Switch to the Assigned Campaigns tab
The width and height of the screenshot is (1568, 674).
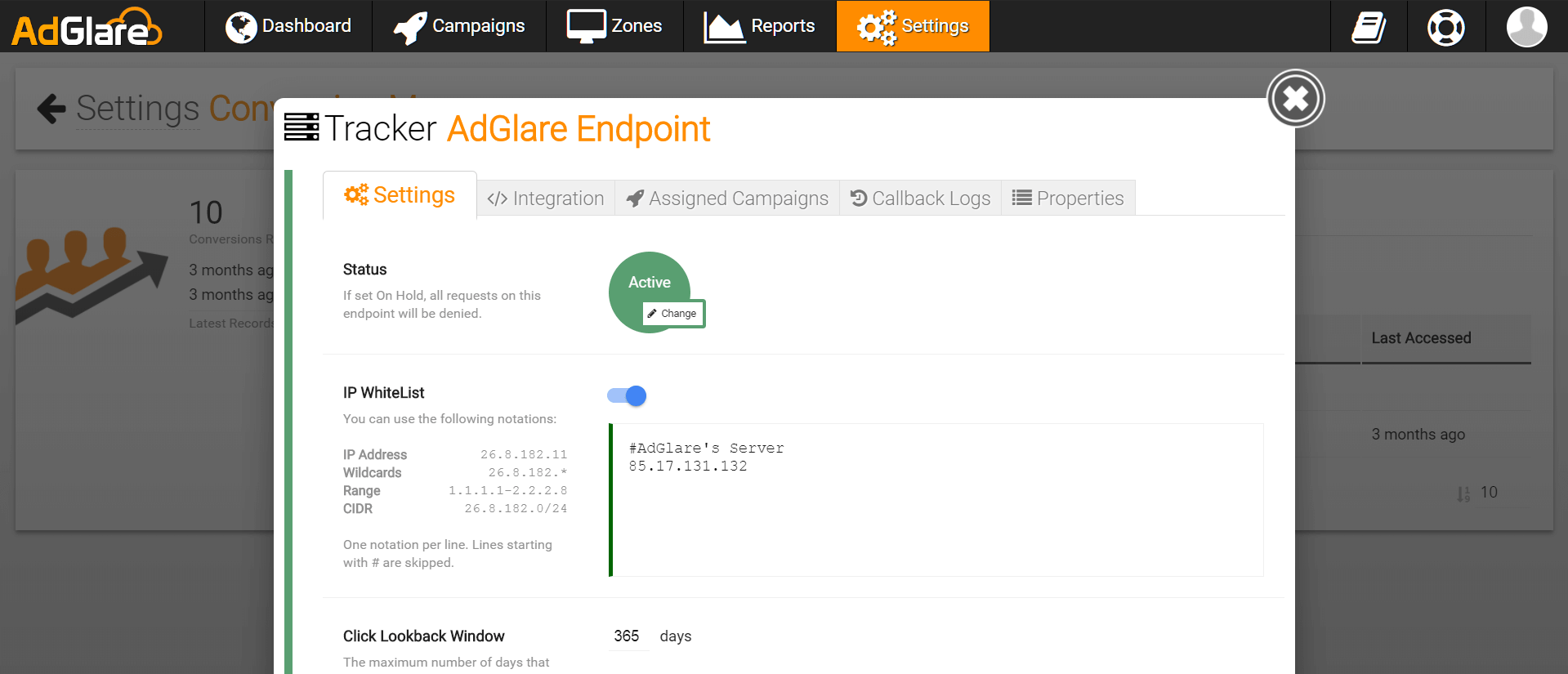(x=727, y=199)
